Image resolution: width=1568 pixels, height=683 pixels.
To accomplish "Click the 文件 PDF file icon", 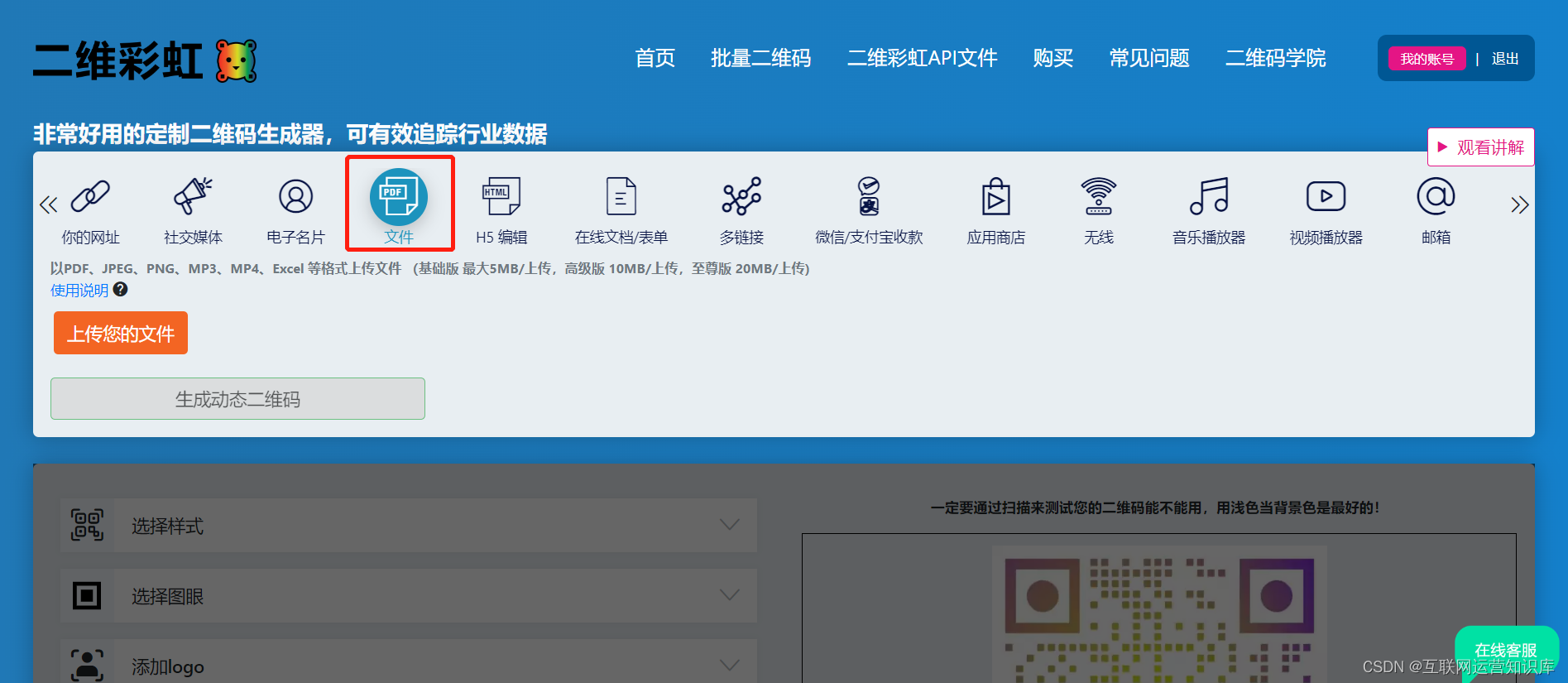I will [x=399, y=197].
